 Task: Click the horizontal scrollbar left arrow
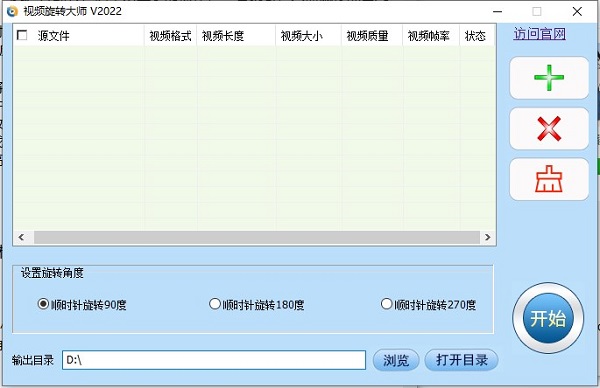21,237
